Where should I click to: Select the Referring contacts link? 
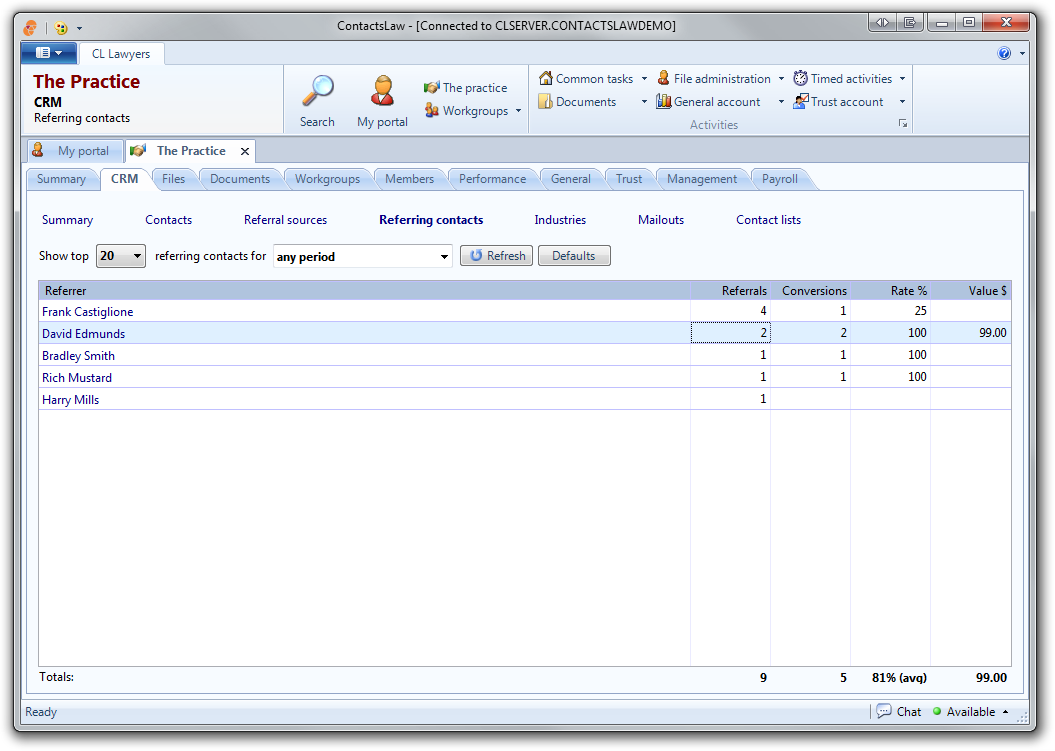tap(431, 220)
